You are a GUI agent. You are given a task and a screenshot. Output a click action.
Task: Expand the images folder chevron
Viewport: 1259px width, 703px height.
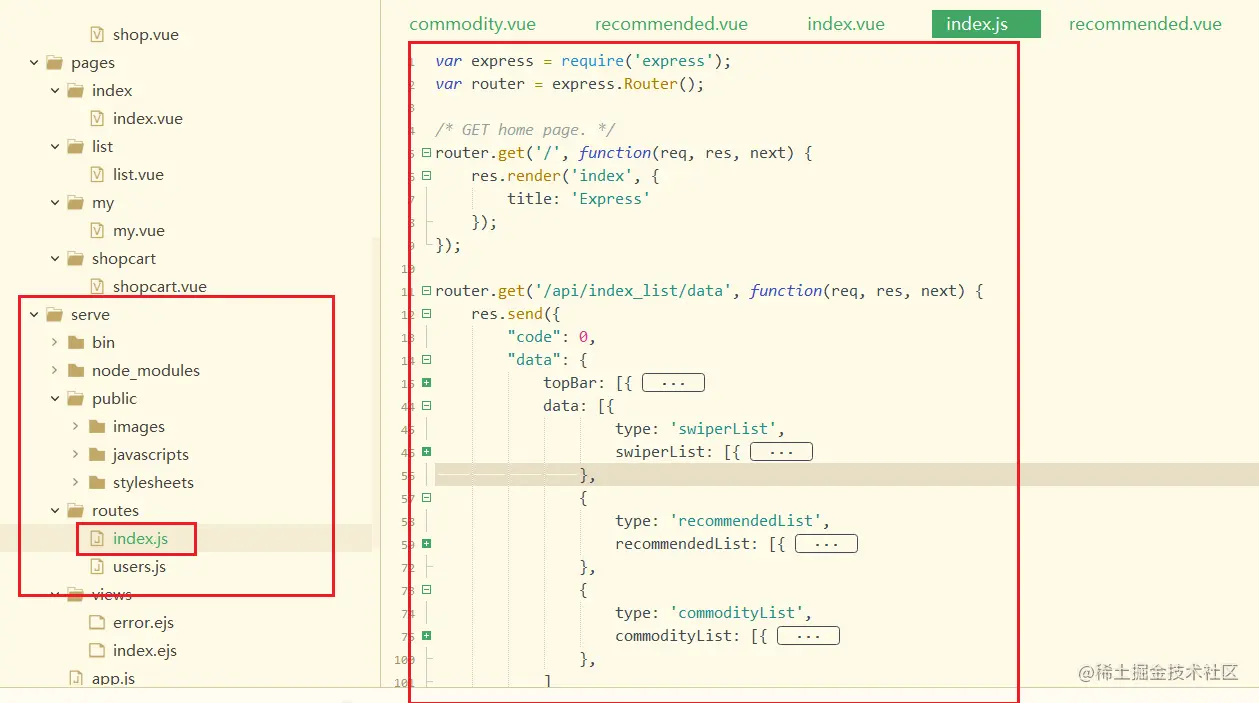[x=76, y=426]
